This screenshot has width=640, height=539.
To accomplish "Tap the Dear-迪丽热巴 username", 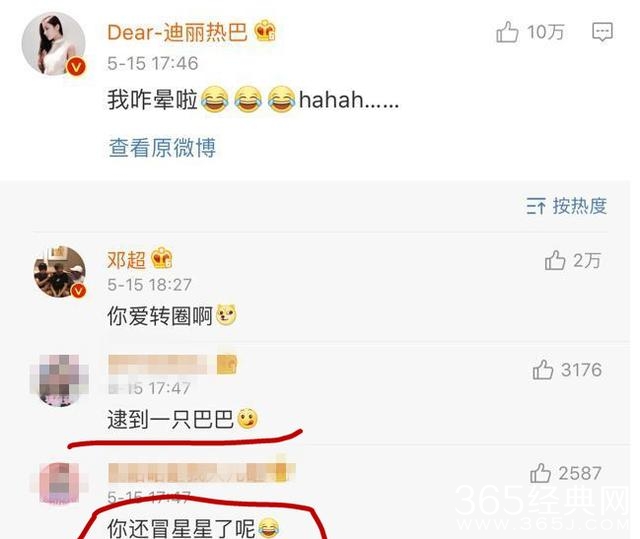I will (x=177, y=32).
